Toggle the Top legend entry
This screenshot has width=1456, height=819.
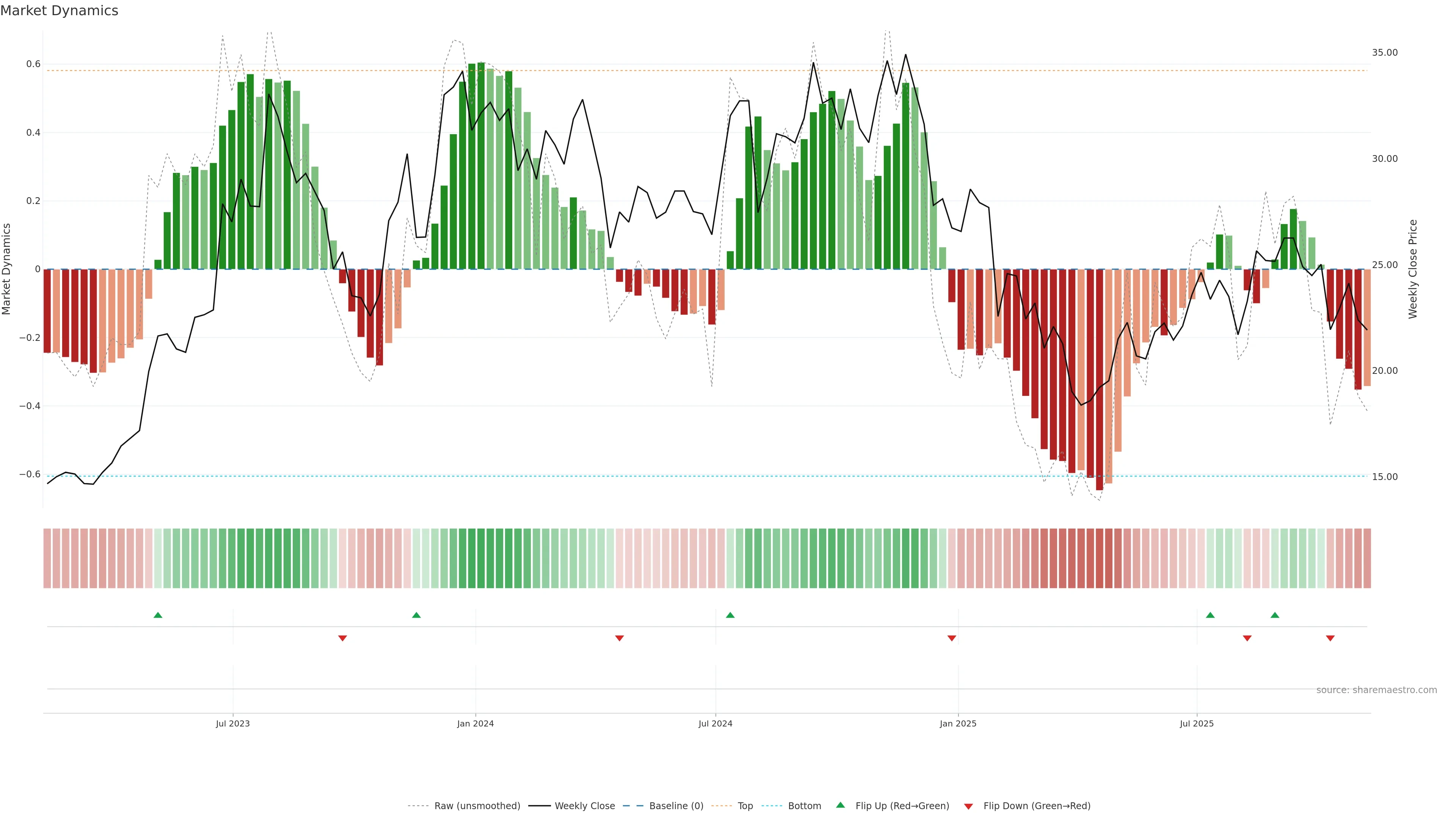coord(745,806)
